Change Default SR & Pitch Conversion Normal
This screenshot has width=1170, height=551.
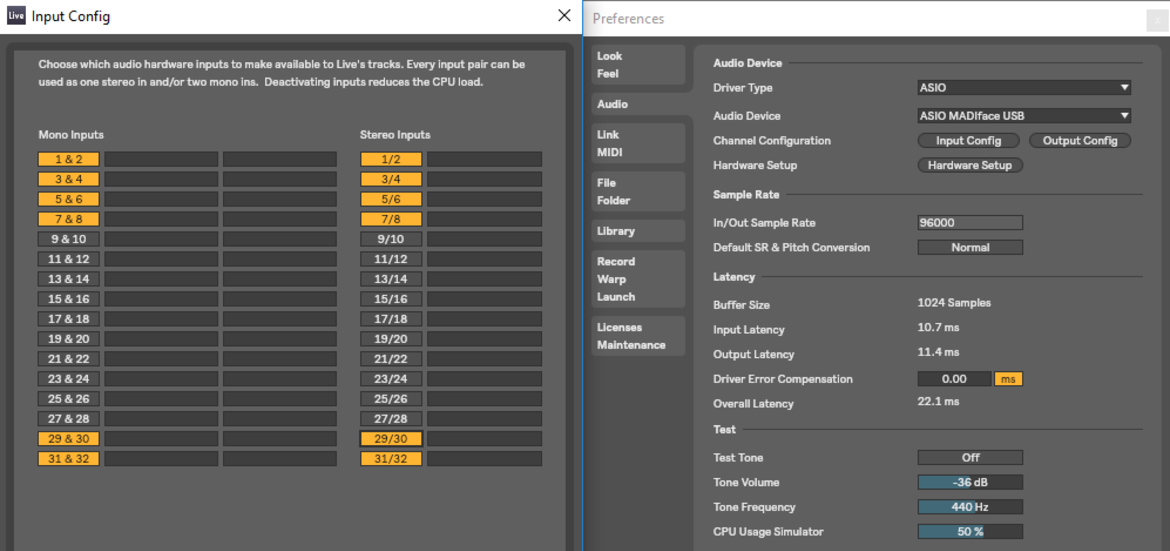pyautogui.click(x=970, y=247)
